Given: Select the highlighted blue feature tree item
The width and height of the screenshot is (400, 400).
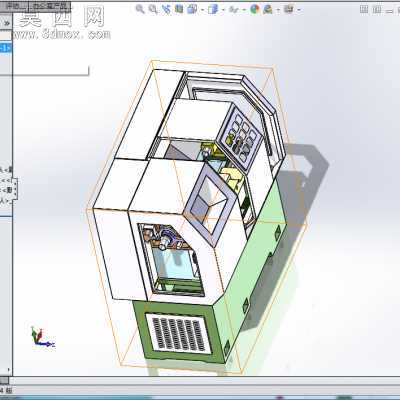Looking at the screenshot, I should (x=6, y=48).
